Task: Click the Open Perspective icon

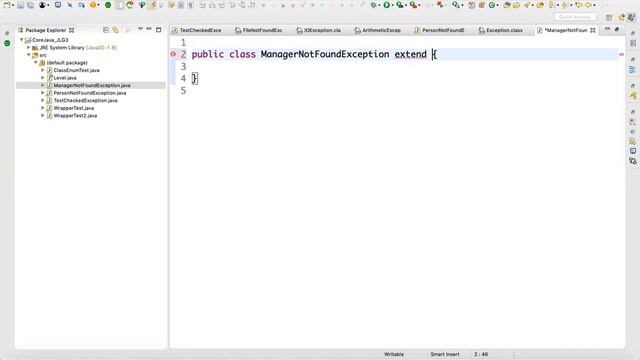Action: click(x=609, y=17)
